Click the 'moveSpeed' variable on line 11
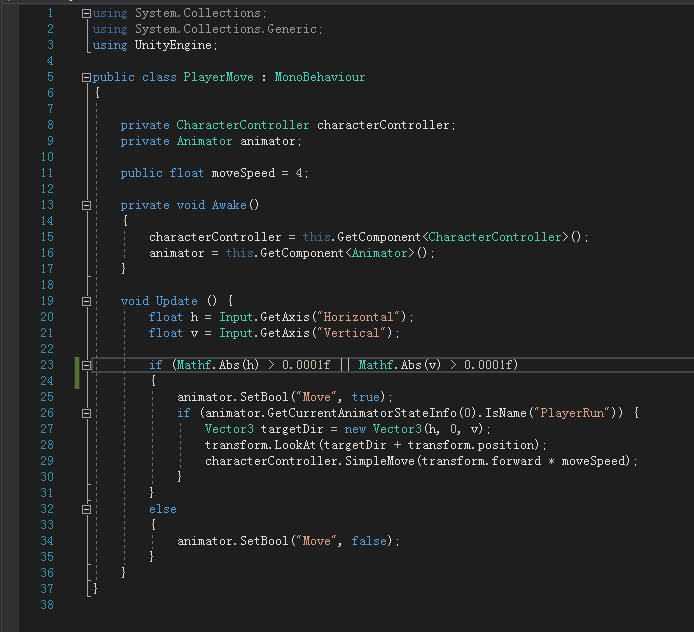The width and height of the screenshot is (694, 632). pos(243,173)
